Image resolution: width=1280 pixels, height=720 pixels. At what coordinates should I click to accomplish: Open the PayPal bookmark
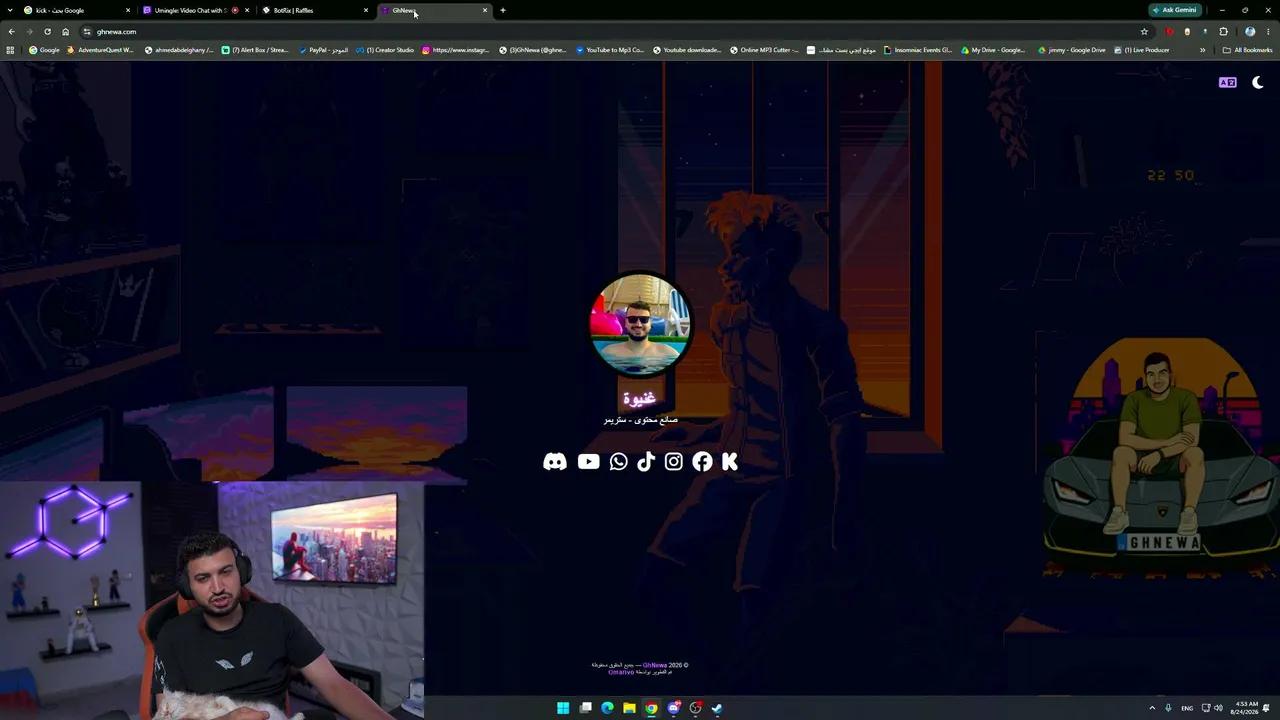tap(324, 50)
